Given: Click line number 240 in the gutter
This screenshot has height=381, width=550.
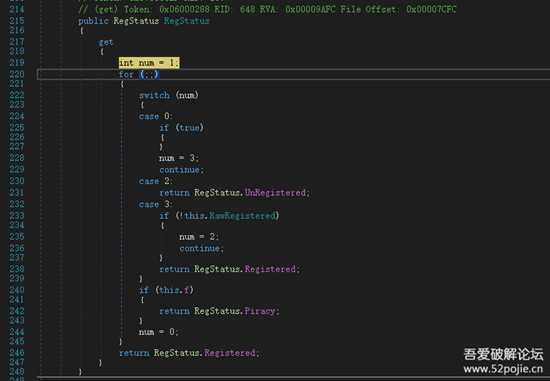Looking at the screenshot, I should 16,290.
